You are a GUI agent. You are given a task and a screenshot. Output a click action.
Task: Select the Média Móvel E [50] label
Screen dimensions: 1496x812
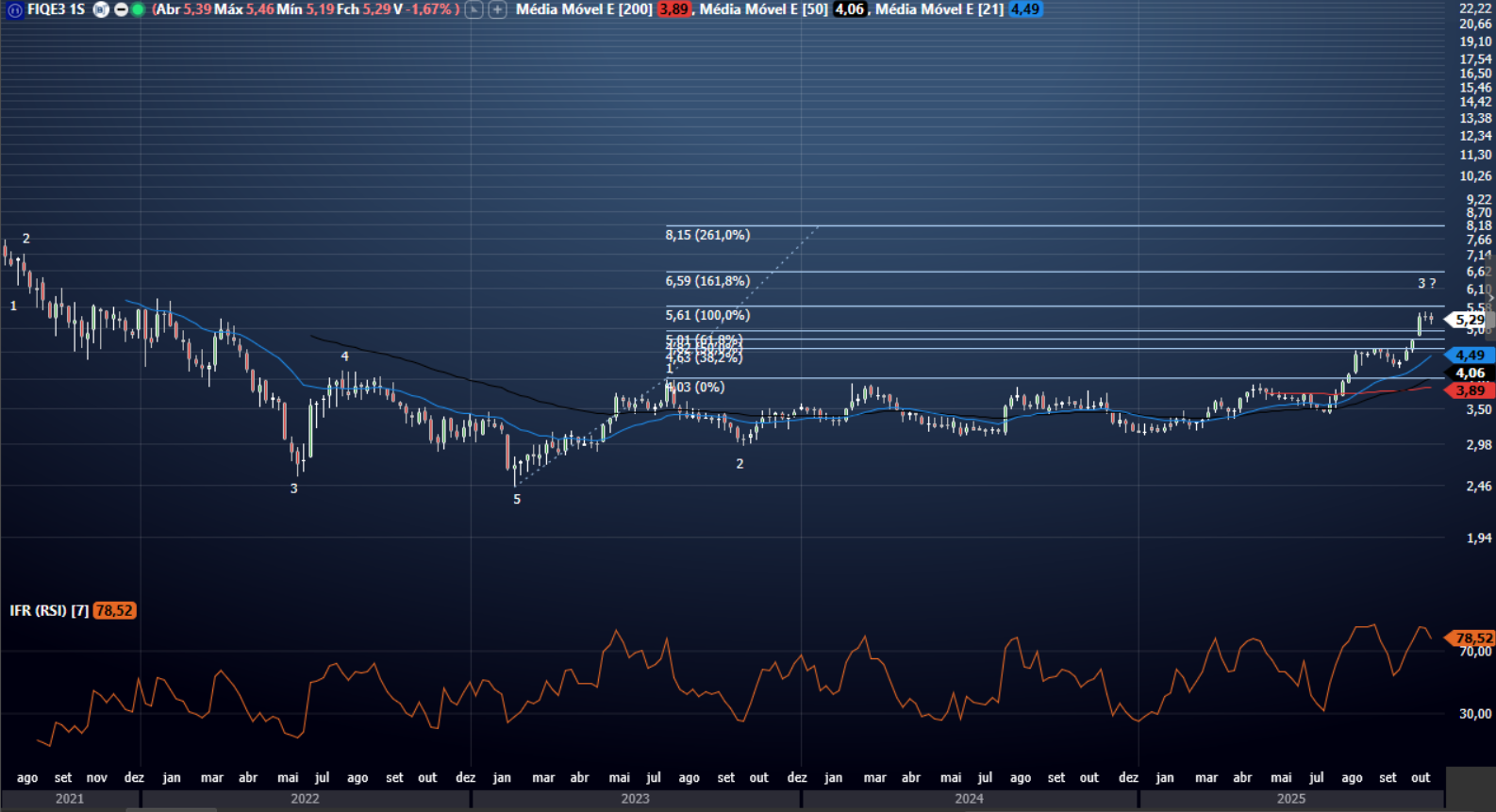tap(764, 9)
